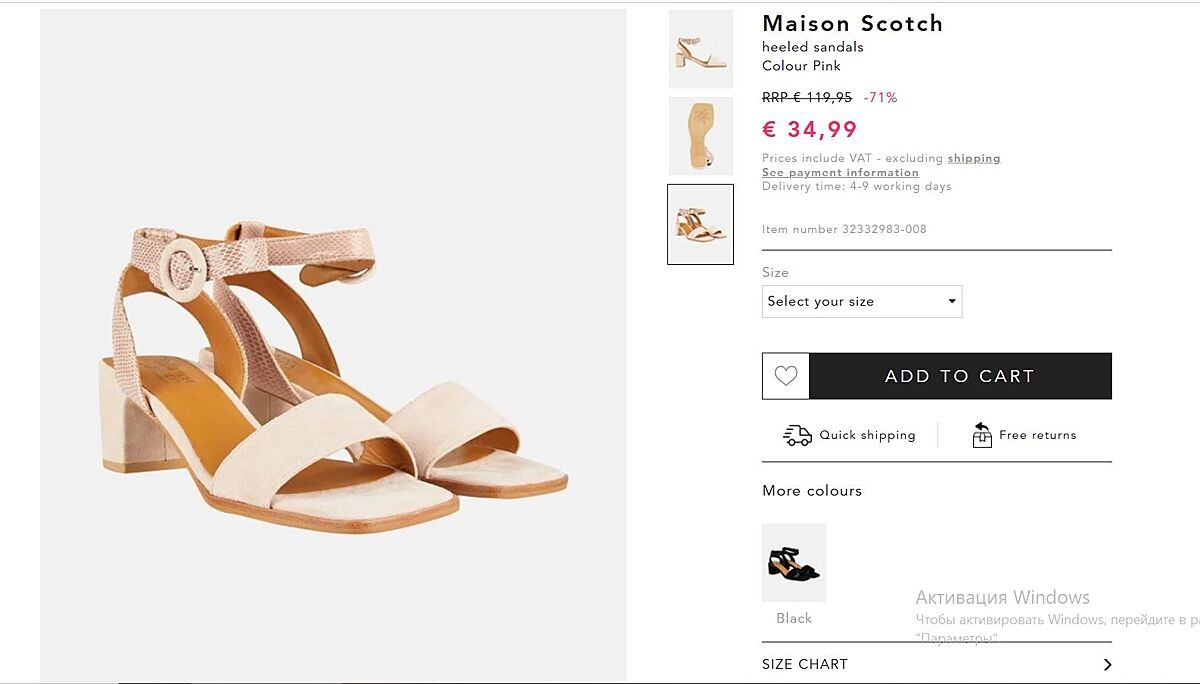Click the dropdown arrow in size selector
This screenshot has width=1200, height=684.
coord(952,301)
